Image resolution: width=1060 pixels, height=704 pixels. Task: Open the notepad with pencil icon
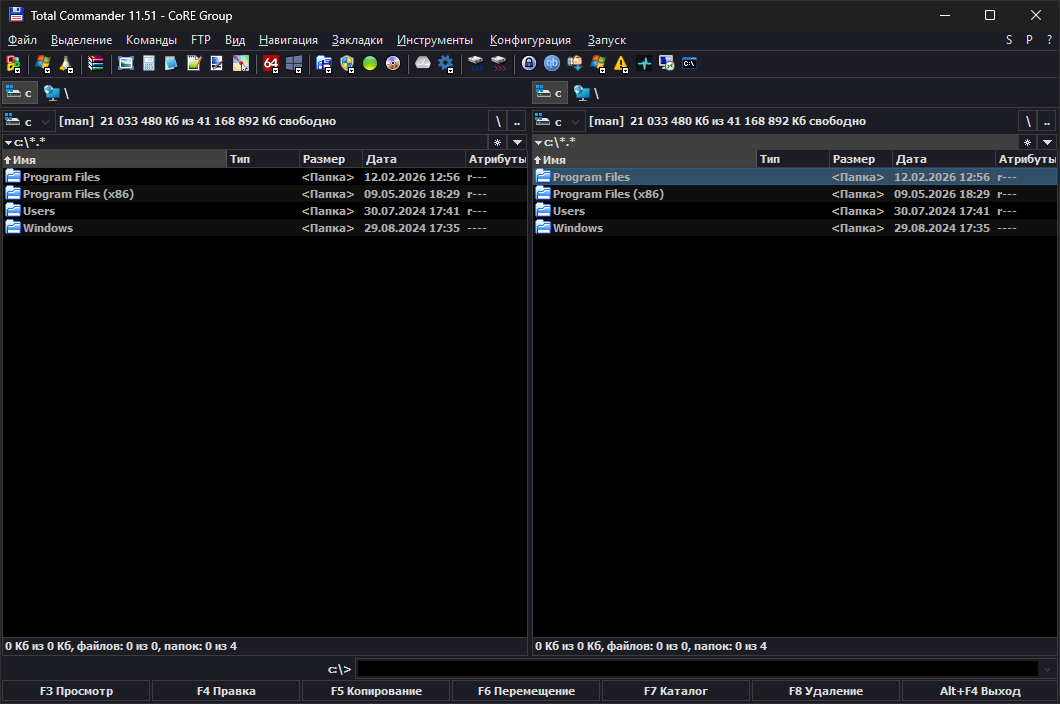pyautogui.click(x=194, y=64)
